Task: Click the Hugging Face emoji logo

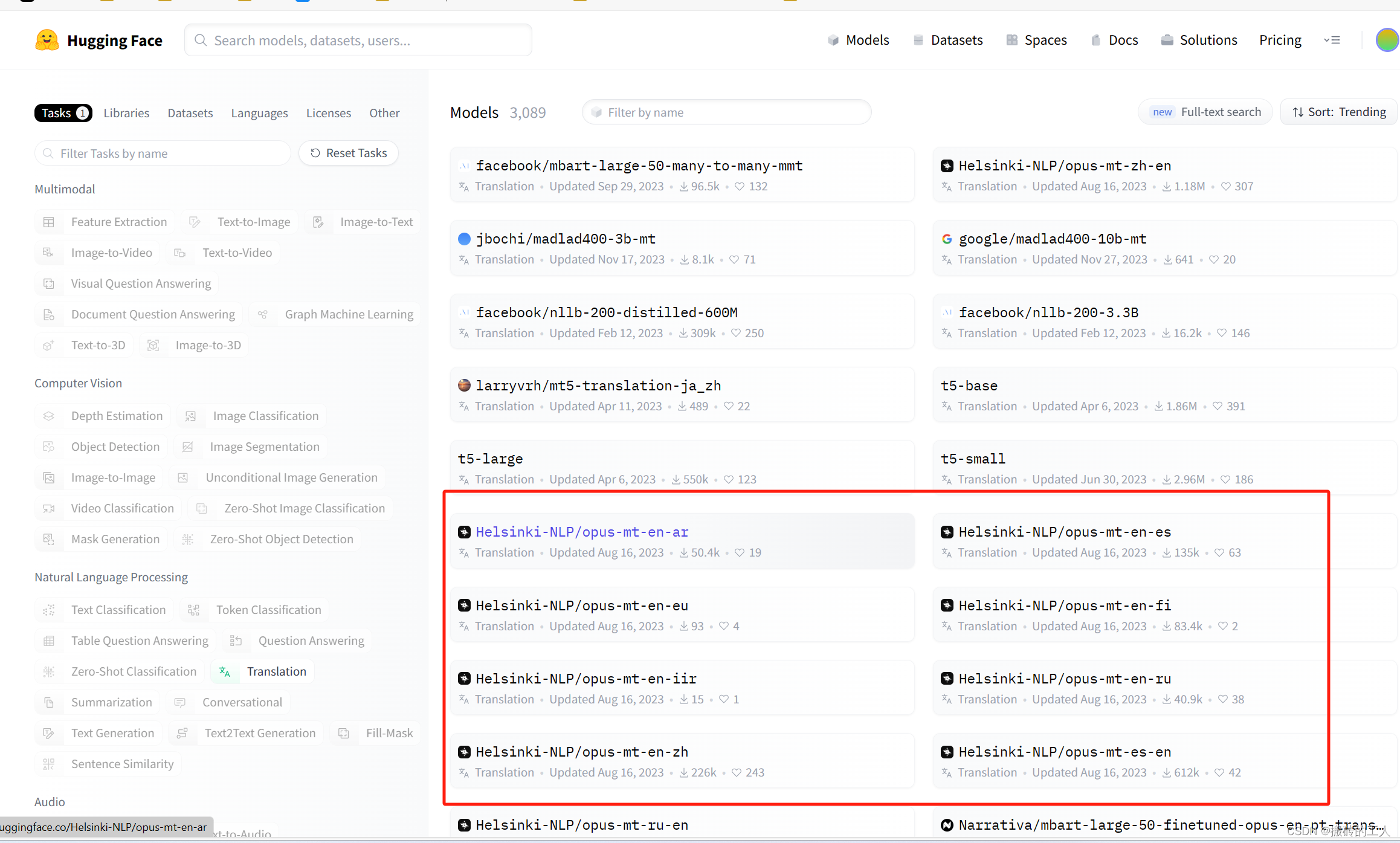Action: tap(47, 40)
